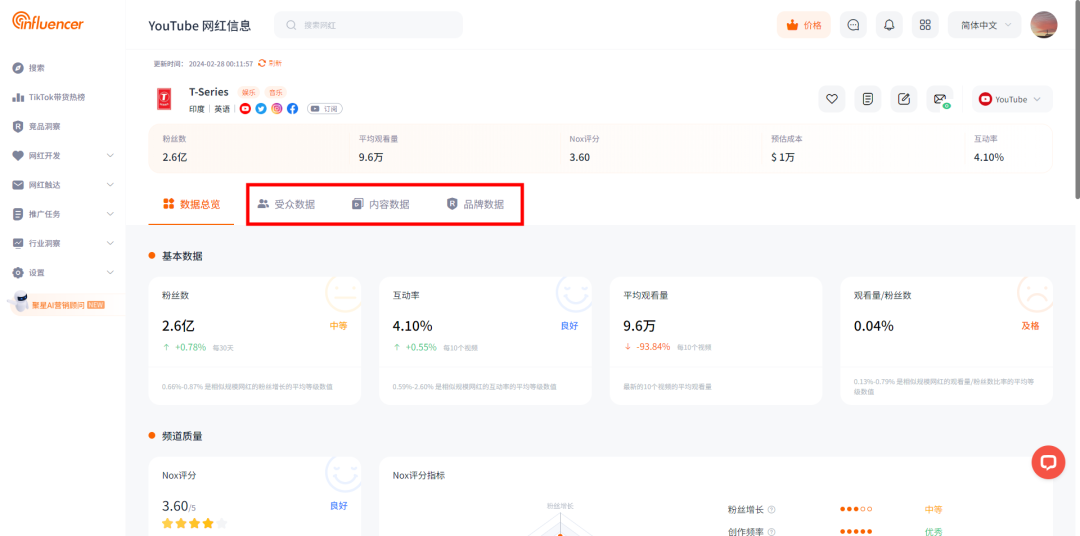The width and height of the screenshot is (1080, 536).
Task: Click the 粉丝增长 help question icon
Action: pyautogui.click(x=771, y=510)
